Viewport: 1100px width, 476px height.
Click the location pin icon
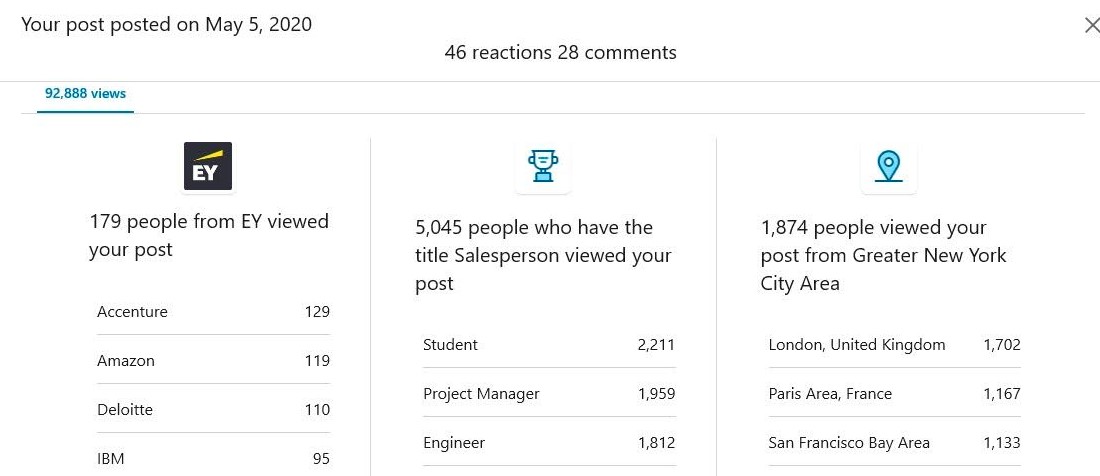point(888,166)
